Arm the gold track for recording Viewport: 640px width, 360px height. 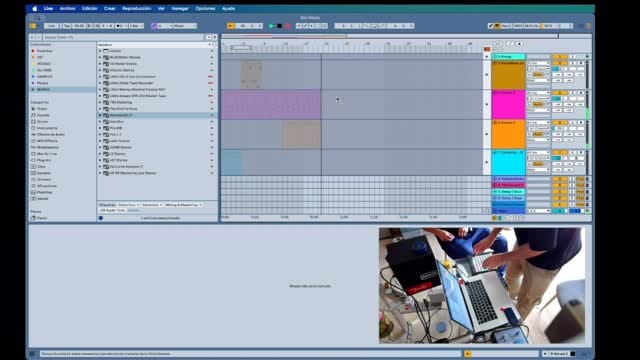581,63
